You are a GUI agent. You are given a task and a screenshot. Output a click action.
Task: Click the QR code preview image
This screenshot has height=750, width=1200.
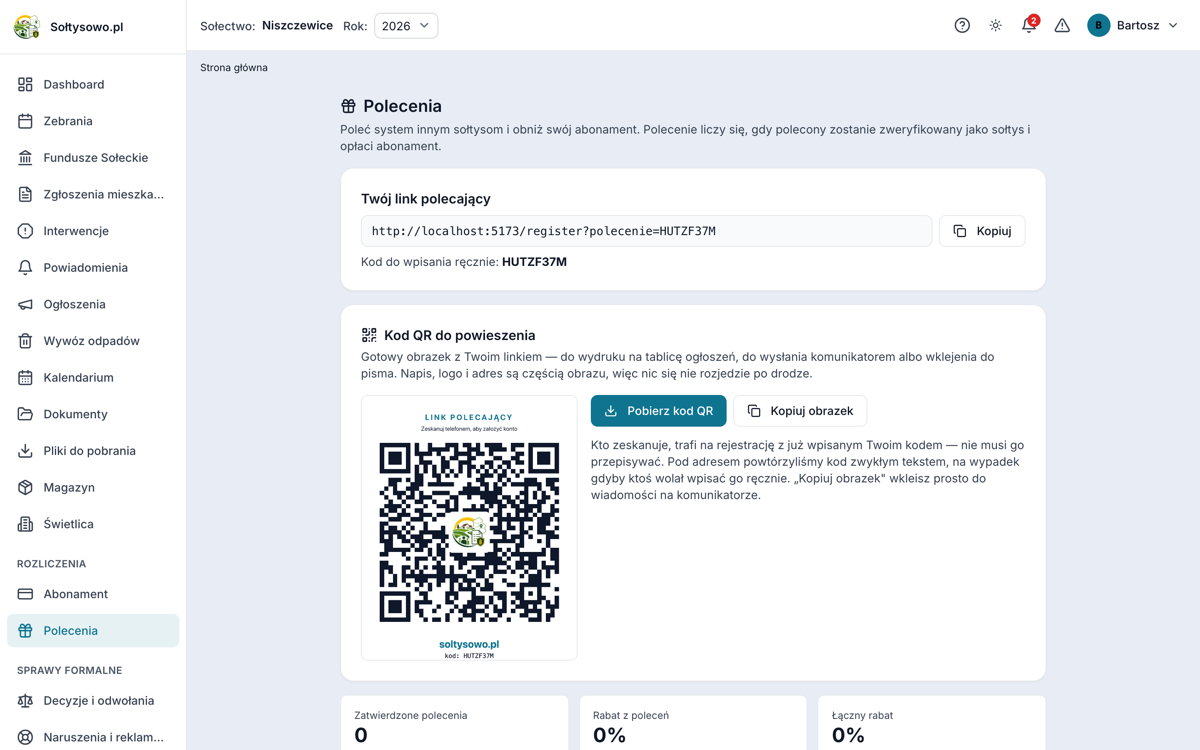coord(469,528)
